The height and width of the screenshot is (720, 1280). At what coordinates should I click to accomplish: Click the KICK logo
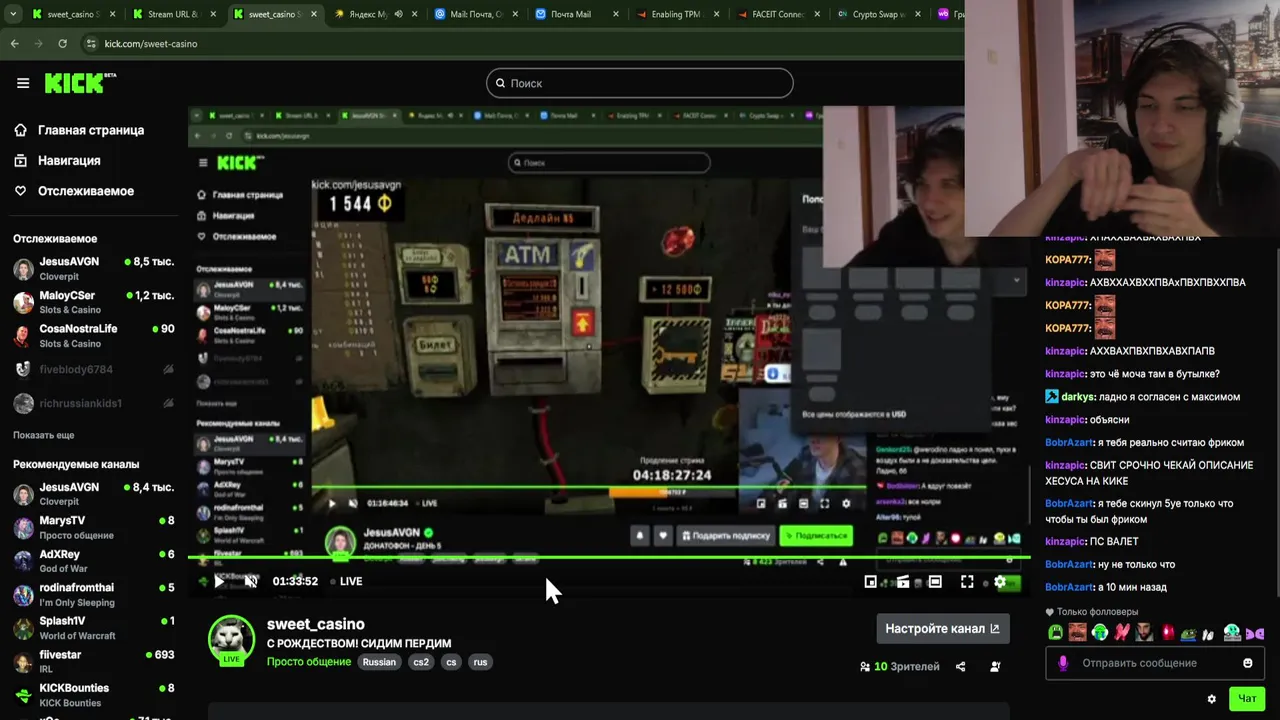point(80,83)
